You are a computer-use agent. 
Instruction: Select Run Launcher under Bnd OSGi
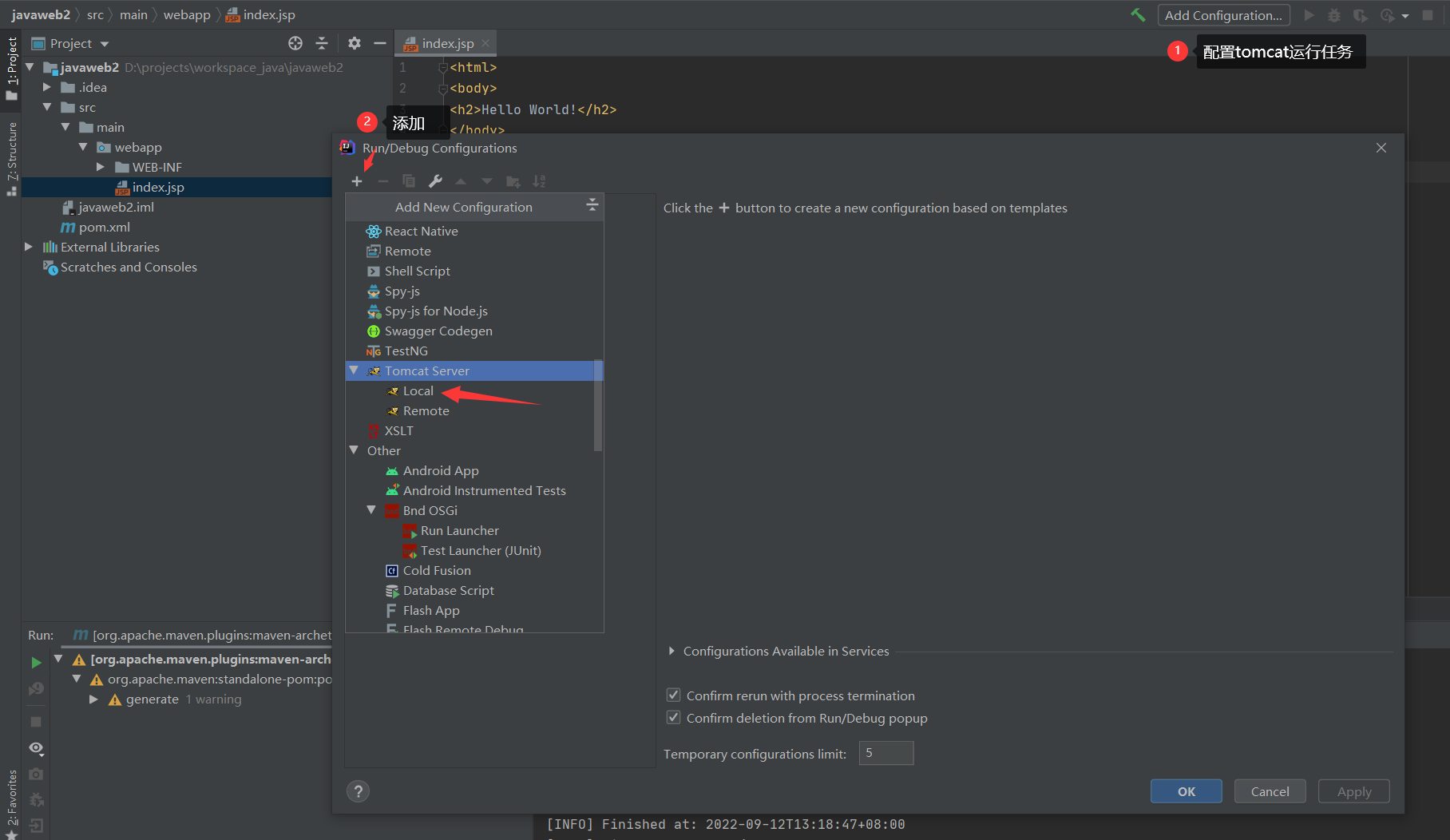point(450,530)
